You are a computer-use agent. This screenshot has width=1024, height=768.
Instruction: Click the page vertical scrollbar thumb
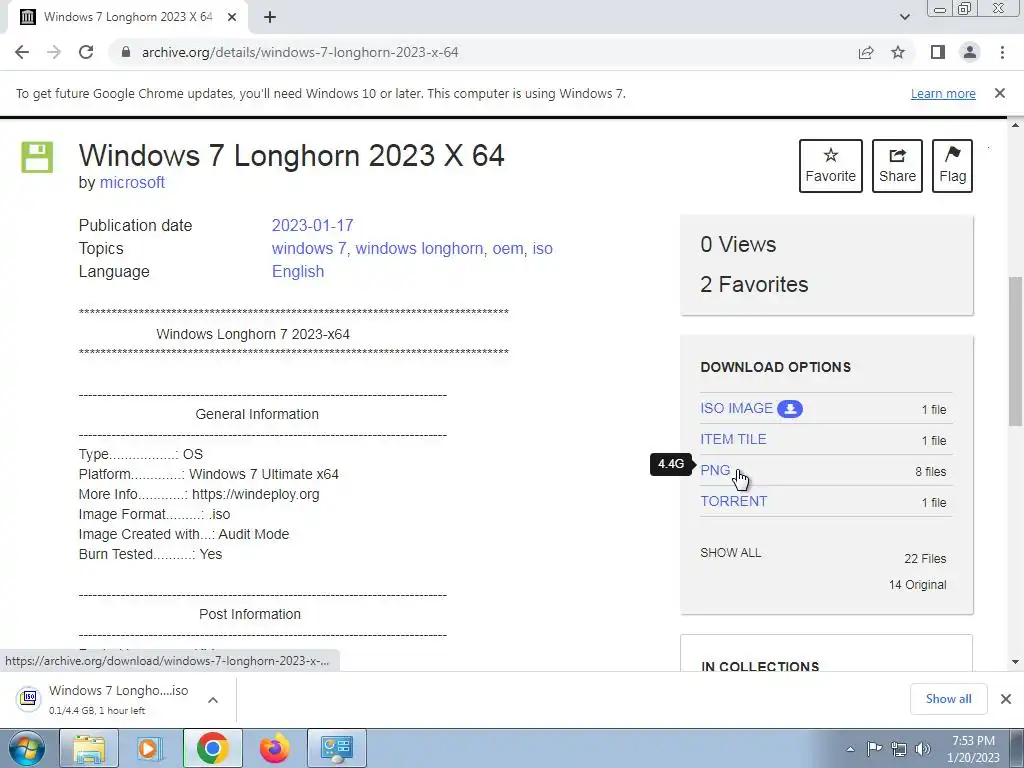[x=1015, y=351]
